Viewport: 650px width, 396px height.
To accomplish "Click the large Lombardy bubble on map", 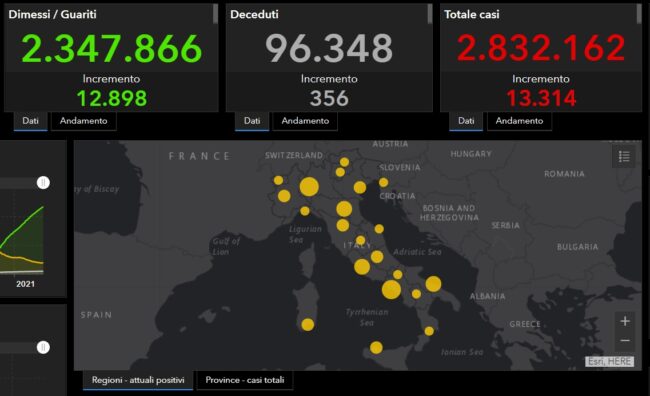I will tap(309, 187).
